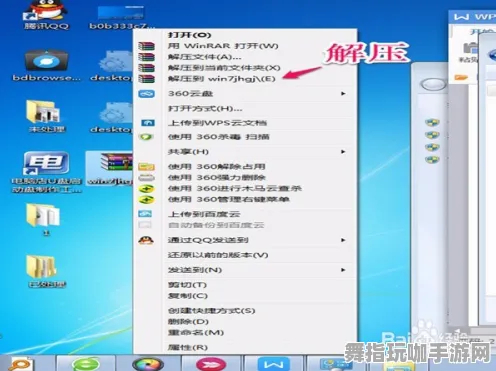Open the colorful wheel taskbar icon
Screen dimensions: 496x371
(x=148, y=364)
